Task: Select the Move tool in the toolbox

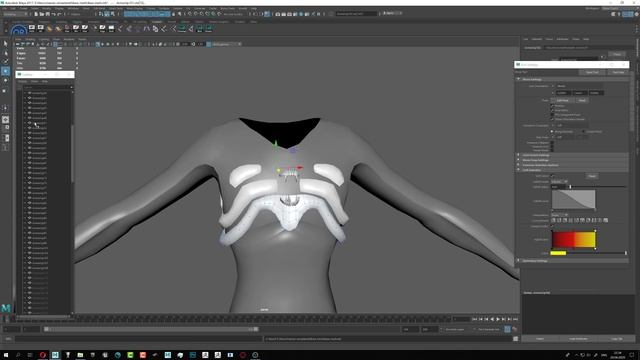Action: (5, 71)
